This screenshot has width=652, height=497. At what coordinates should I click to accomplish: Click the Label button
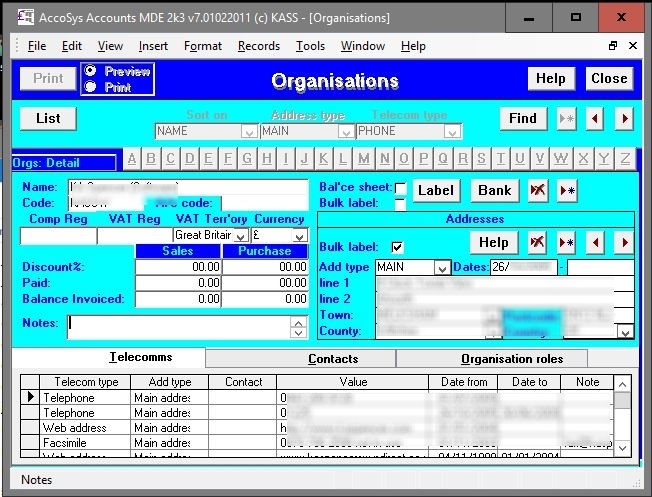coord(436,190)
